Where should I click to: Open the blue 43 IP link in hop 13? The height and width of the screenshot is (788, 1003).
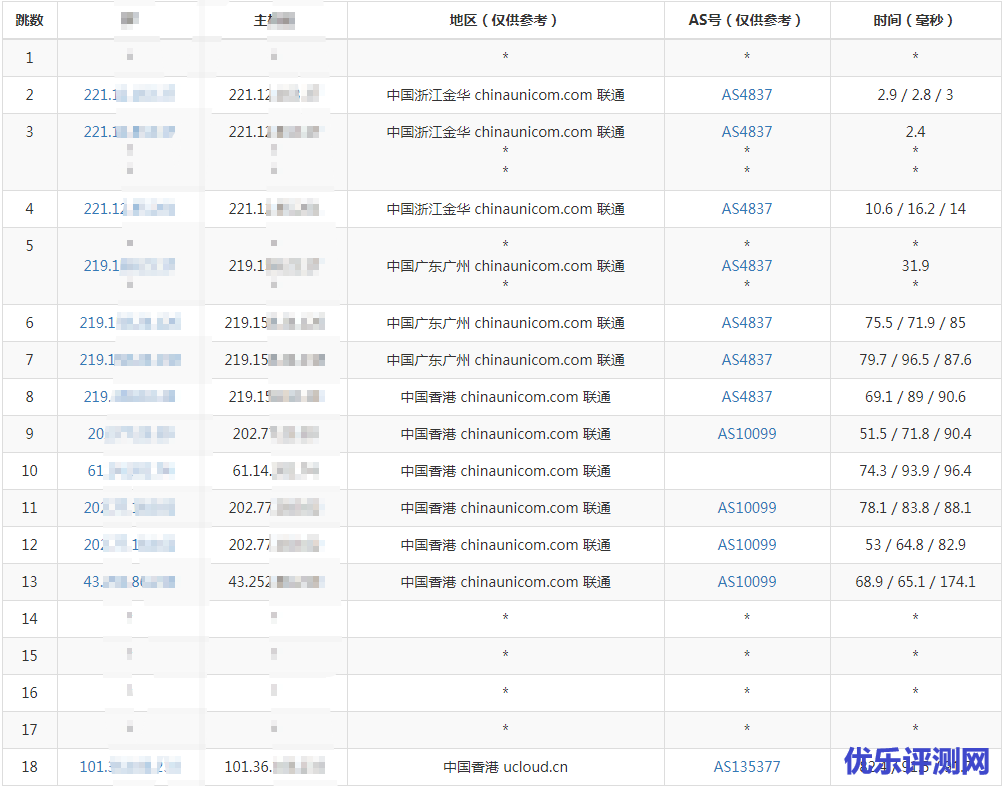click(x=130, y=582)
